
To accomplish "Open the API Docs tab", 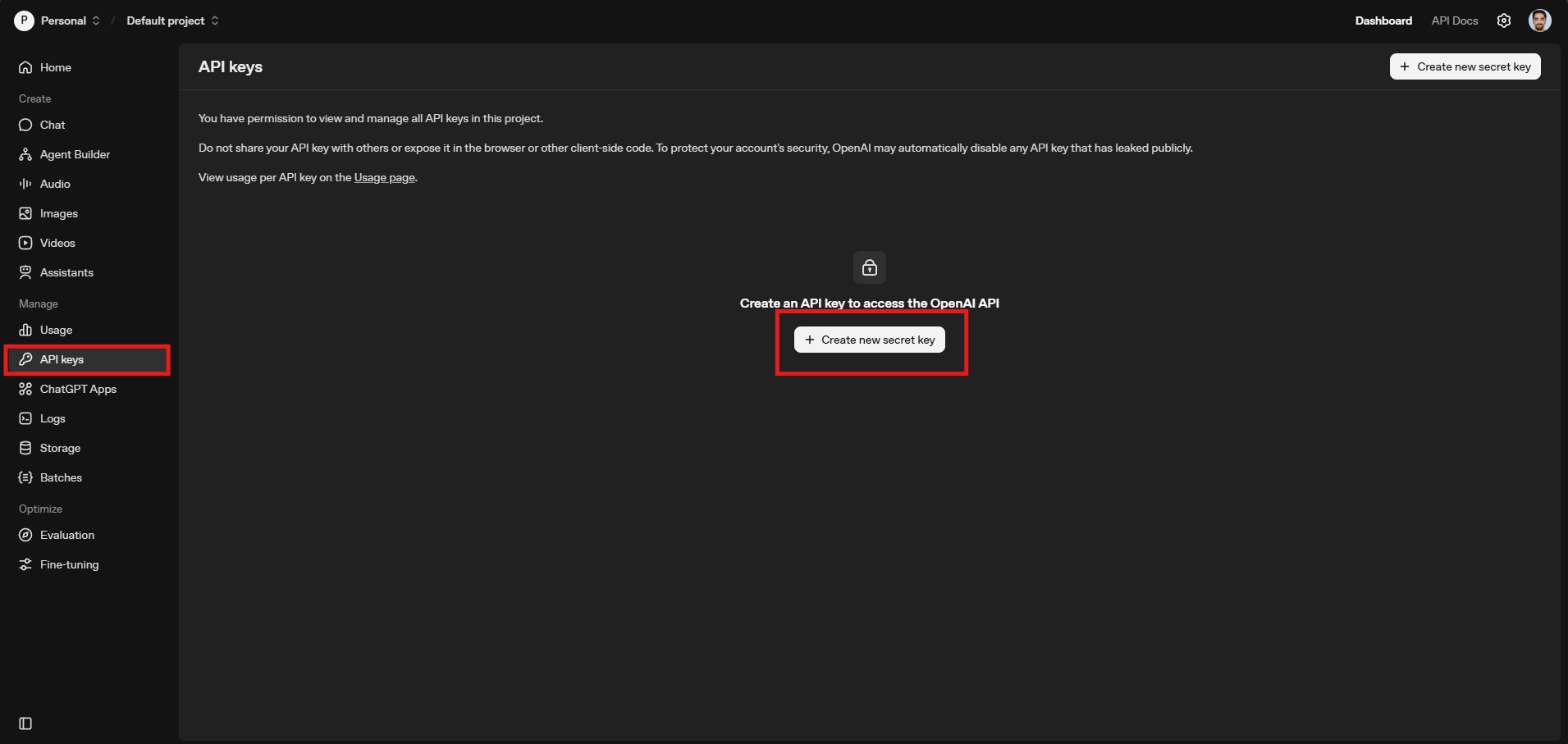I will [x=1455, y=21].
